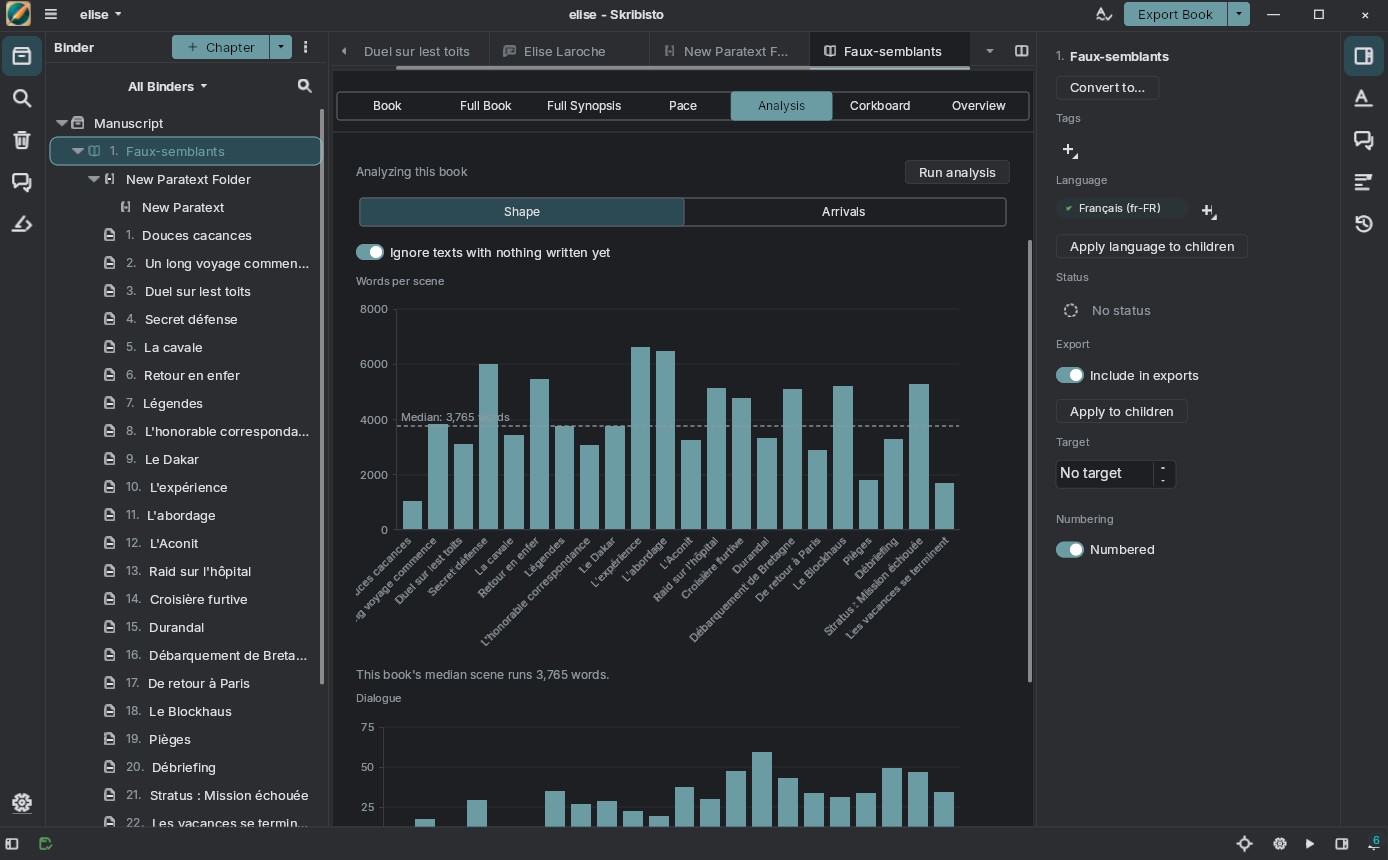Open the All Binders dropdown

tap(167, 86)
